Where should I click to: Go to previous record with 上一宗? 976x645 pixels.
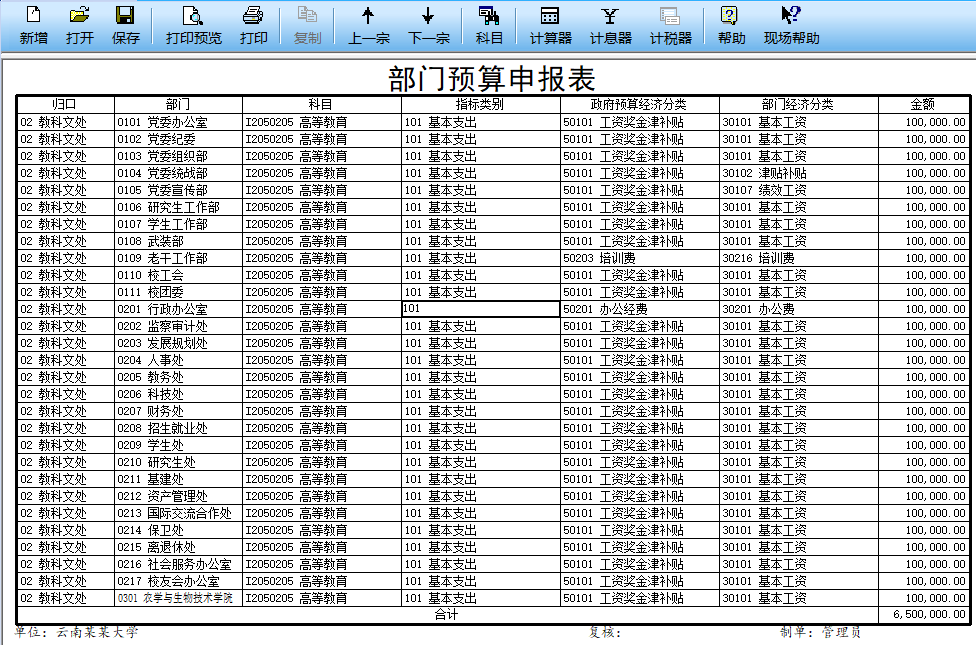click(368, 26)
